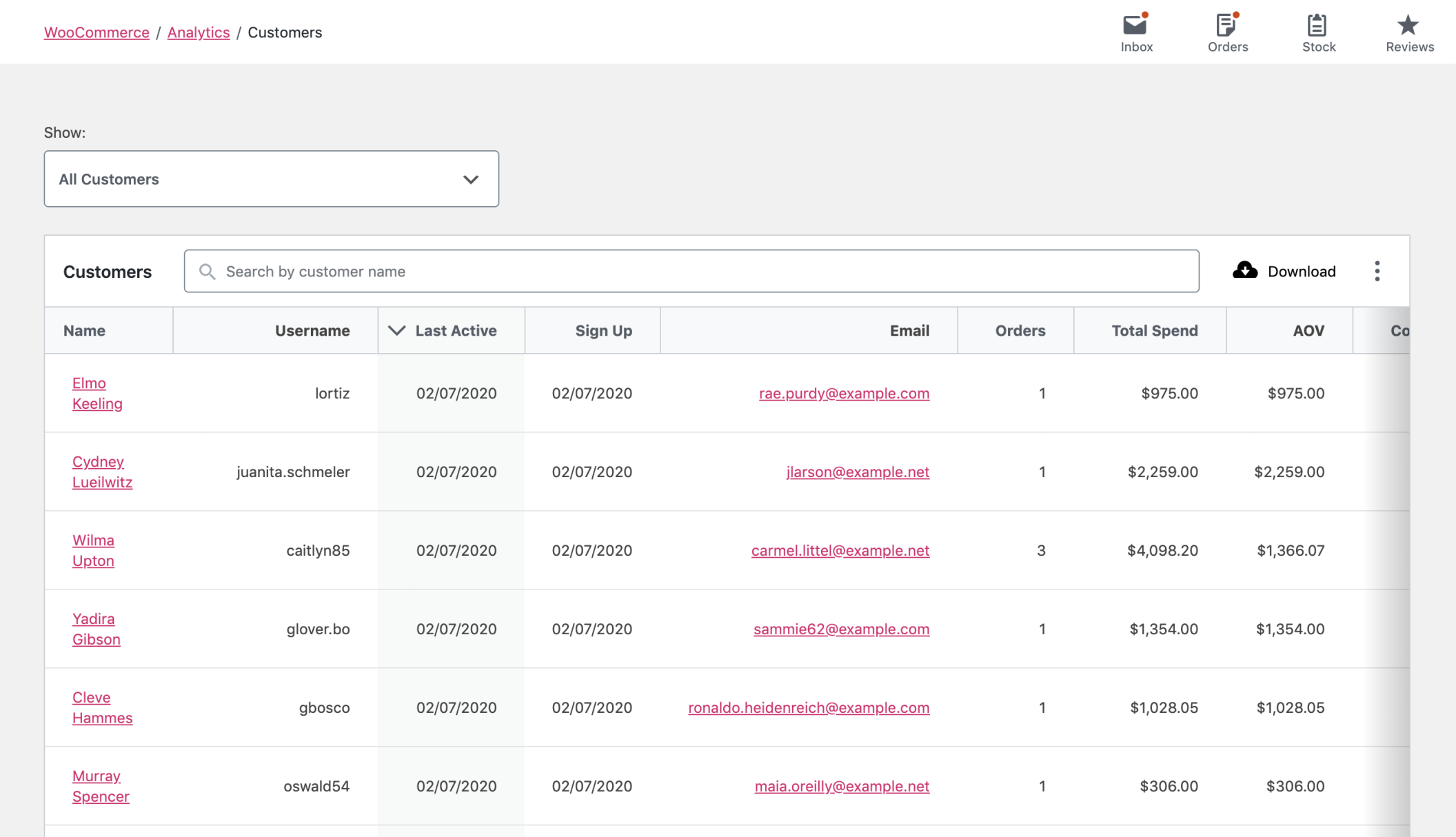Click the search by customer name field
The image size is (1456, 837).
coord(552,271)
